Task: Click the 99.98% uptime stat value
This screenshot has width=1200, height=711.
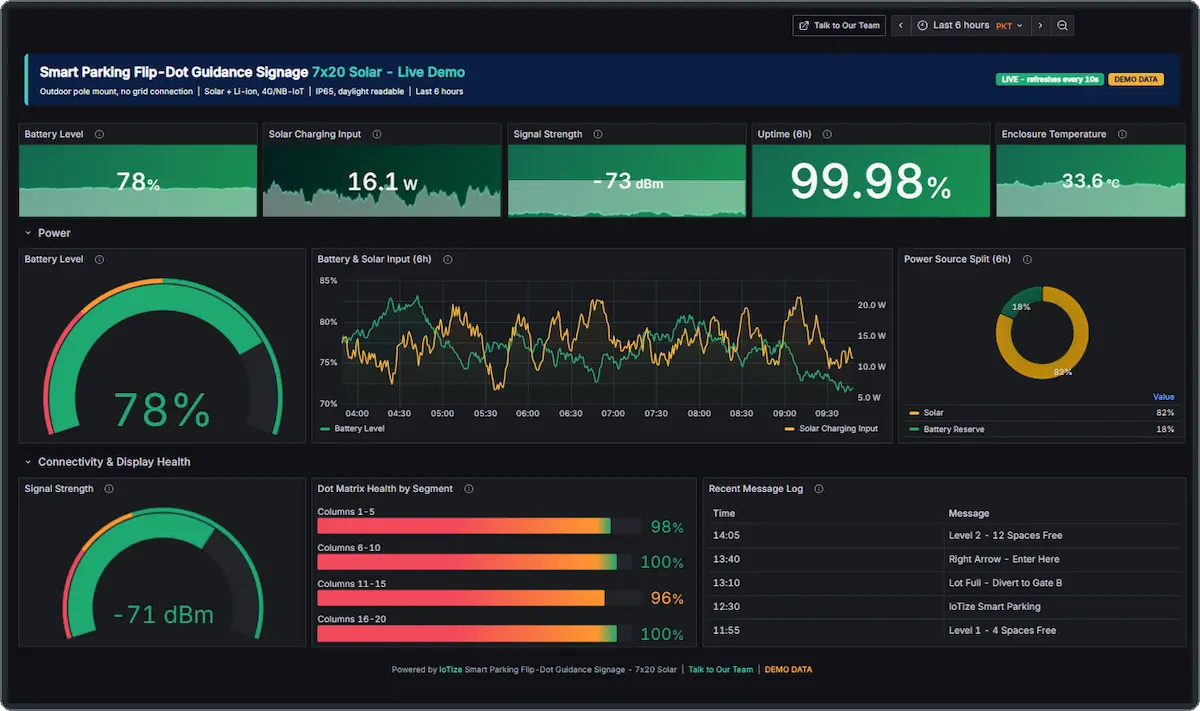Action: [870, 182]
